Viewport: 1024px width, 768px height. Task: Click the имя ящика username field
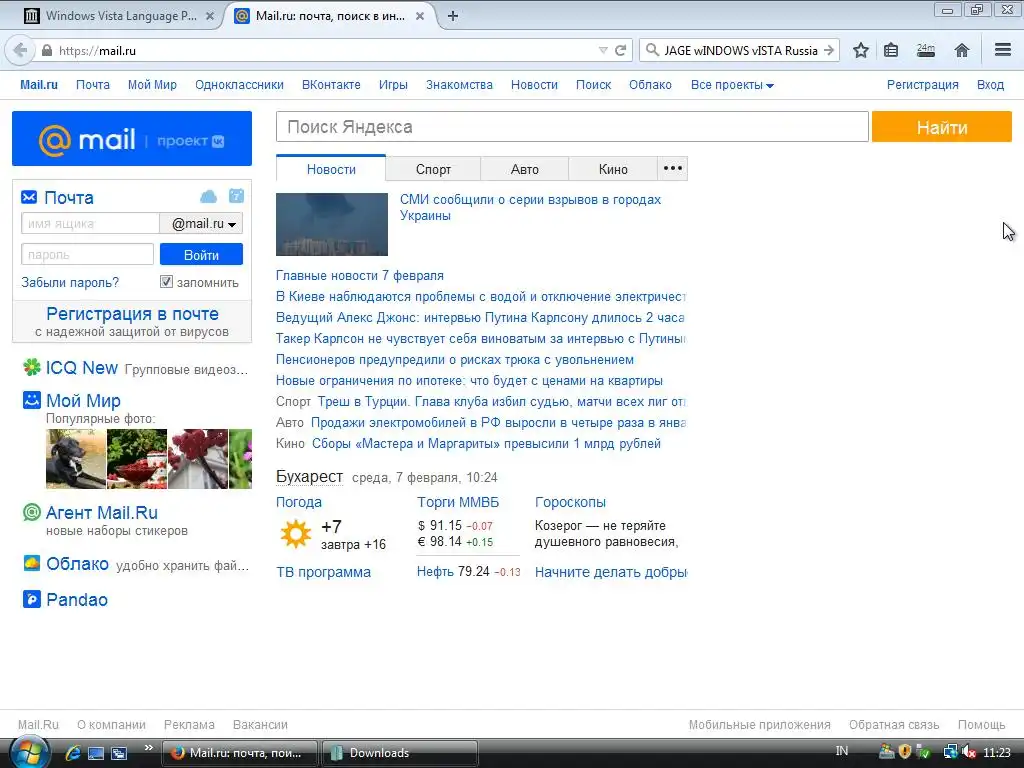click(x=90, y=223)
